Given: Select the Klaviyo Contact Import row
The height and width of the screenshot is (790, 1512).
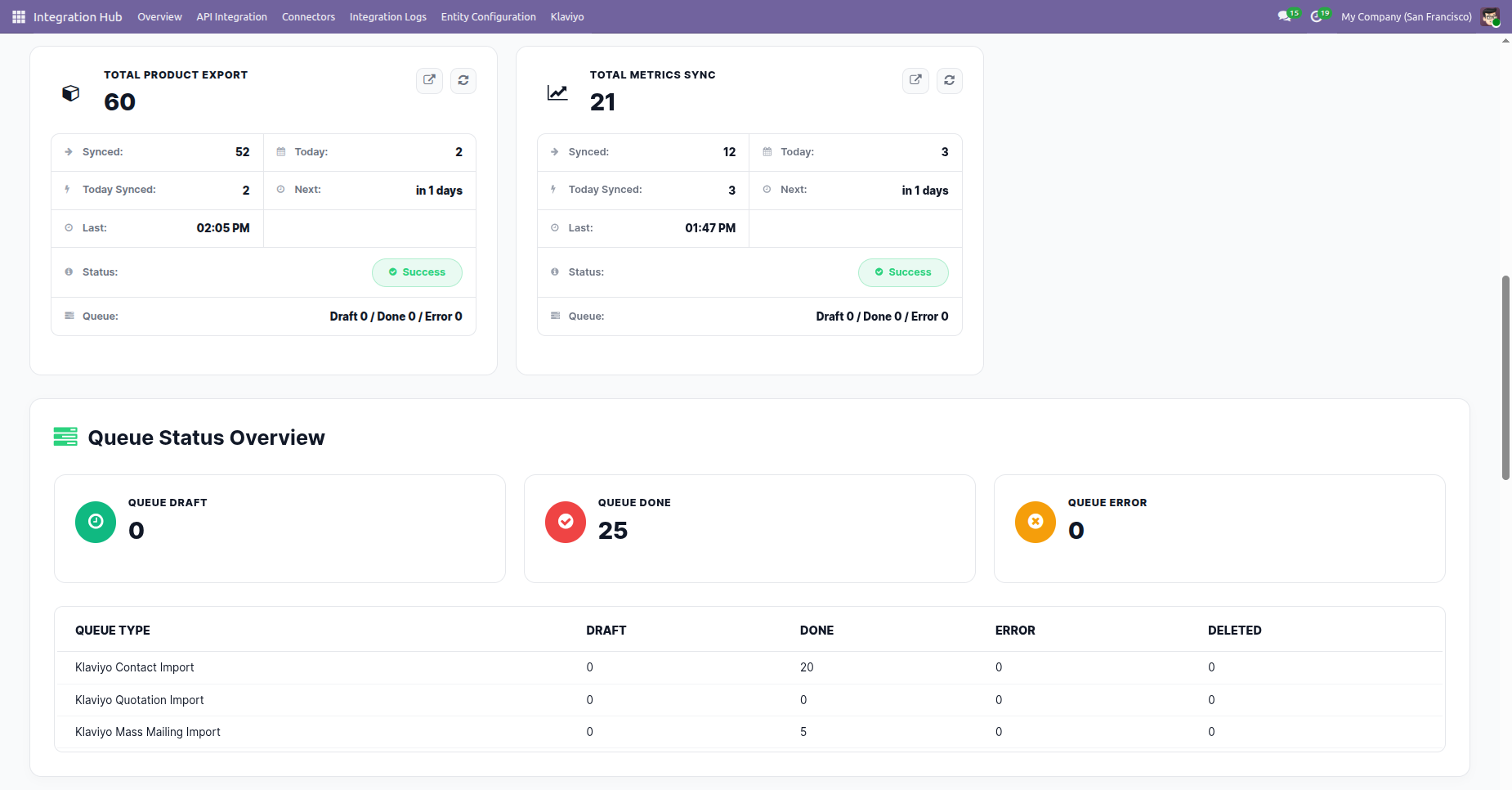Looking at the screenshot, I should pyautogui.click(x=749, y=667).
